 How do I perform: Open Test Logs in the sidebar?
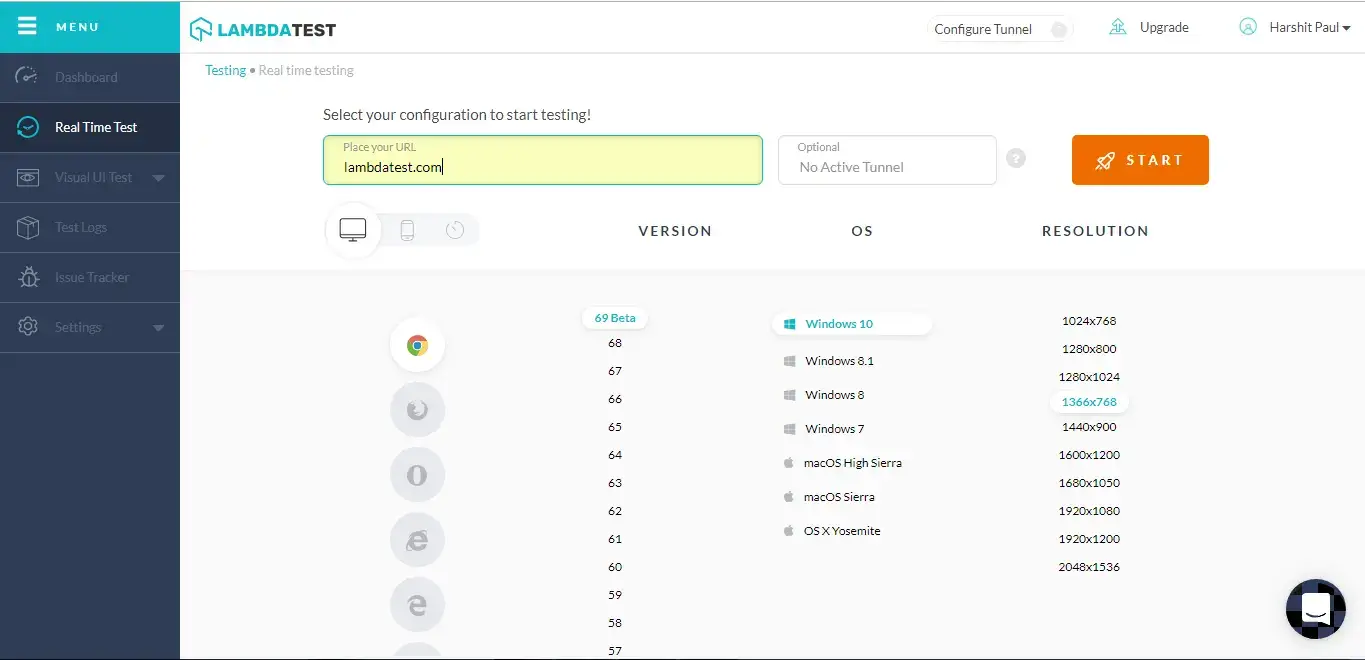pos(80,228)
